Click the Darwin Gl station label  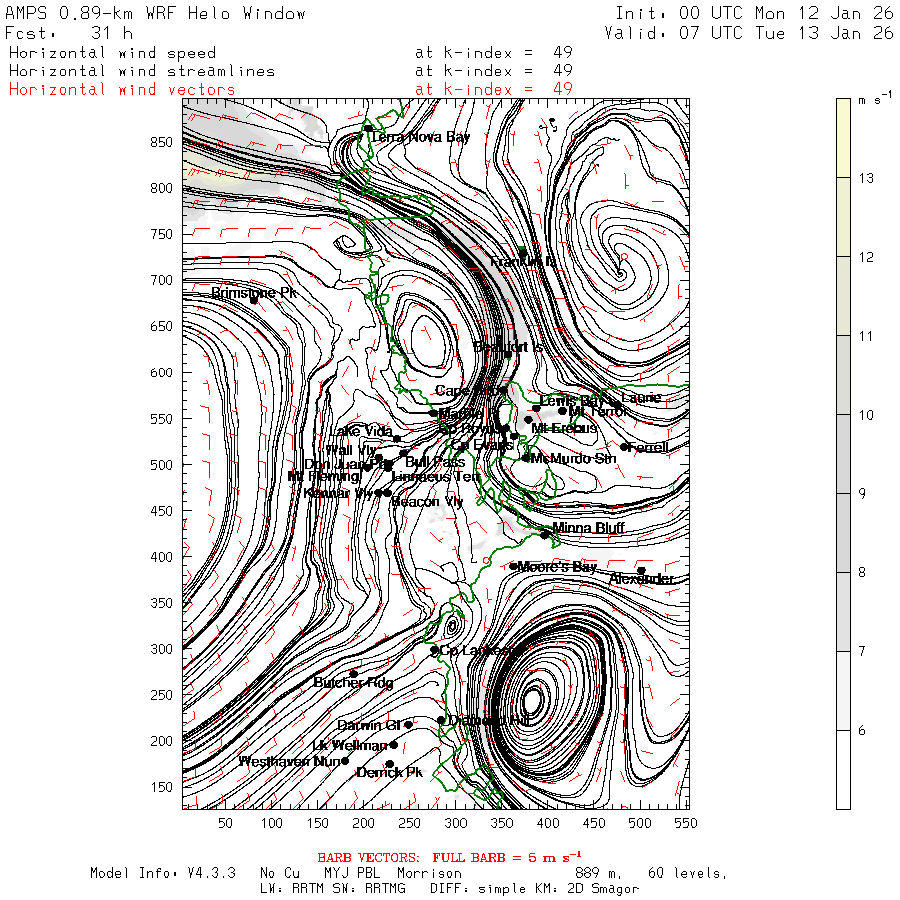369,726
